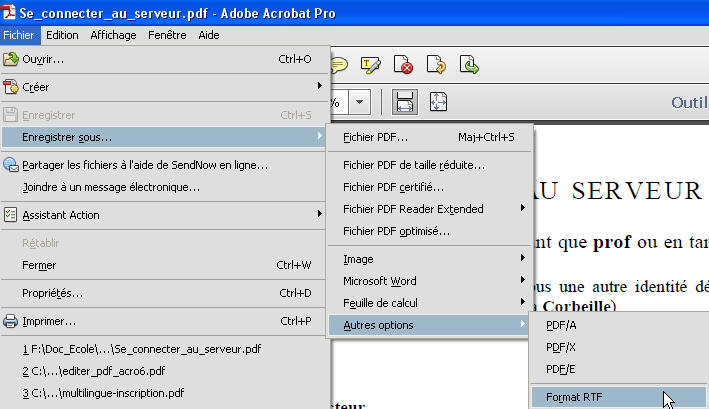The image size is (709, 409).
Task: Open recent file editer_pdf_acro6.pdf
Action: [94, 371]
